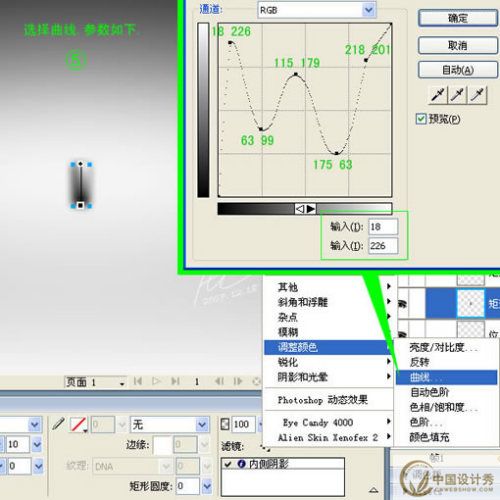Expand the 页面 1 page dropdown
This screenshot has width=500, height=500.
pyautogui.click(x=122, y=383)
